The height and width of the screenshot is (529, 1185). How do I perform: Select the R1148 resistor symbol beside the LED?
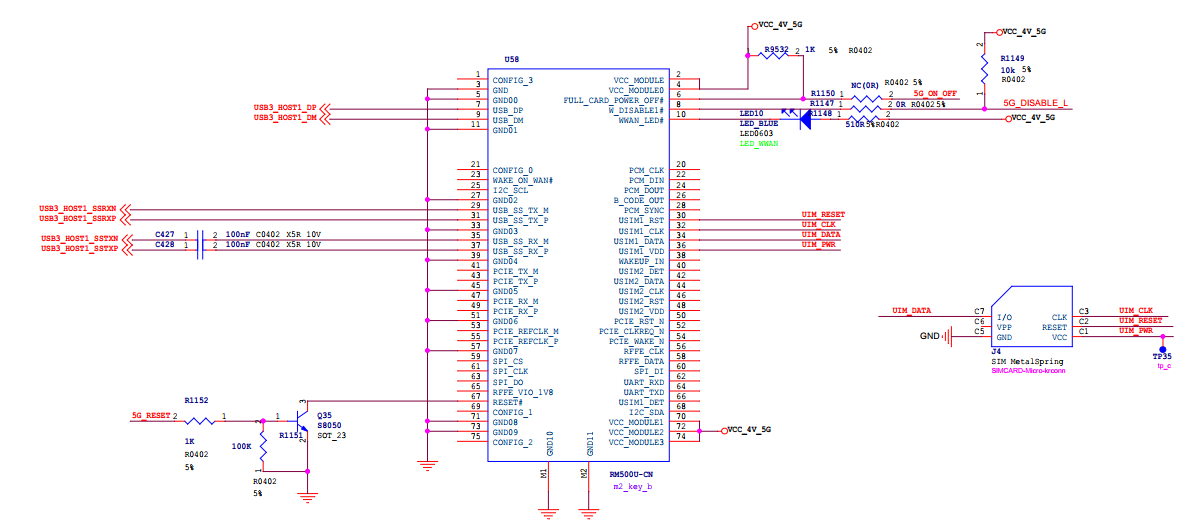(x=865, y=119)
